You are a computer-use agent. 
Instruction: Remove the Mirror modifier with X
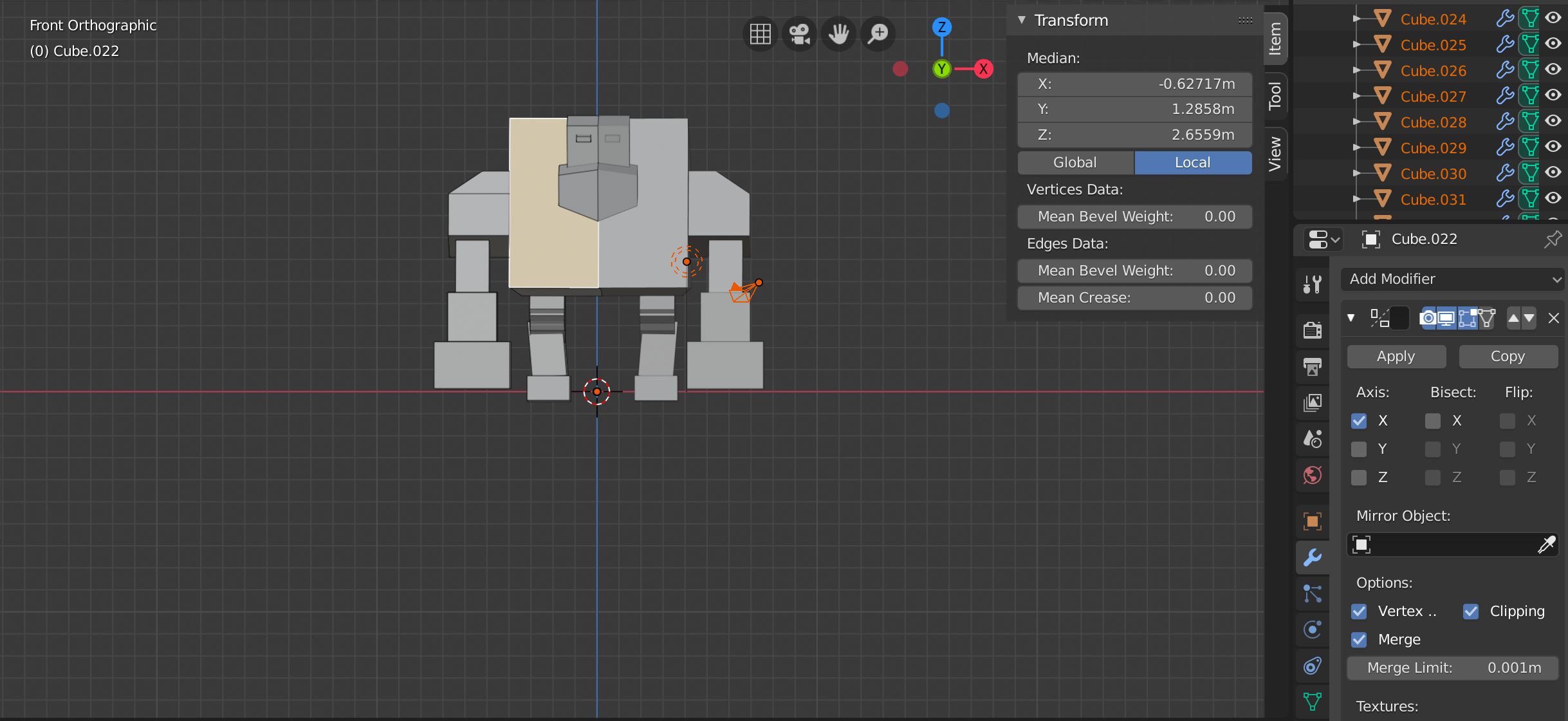click(1553, 318)
